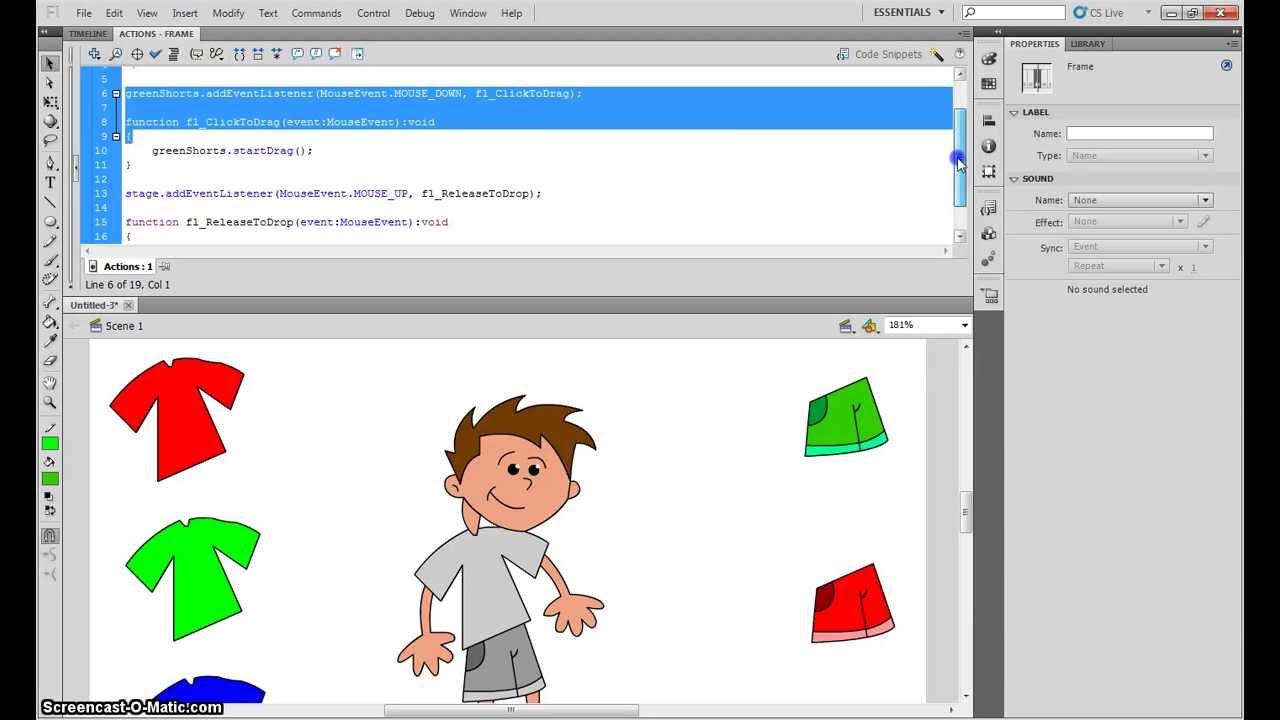Select the Paint Bucket tool
The height and width of the screenshot is (720, 1280).
pos(50,322)
